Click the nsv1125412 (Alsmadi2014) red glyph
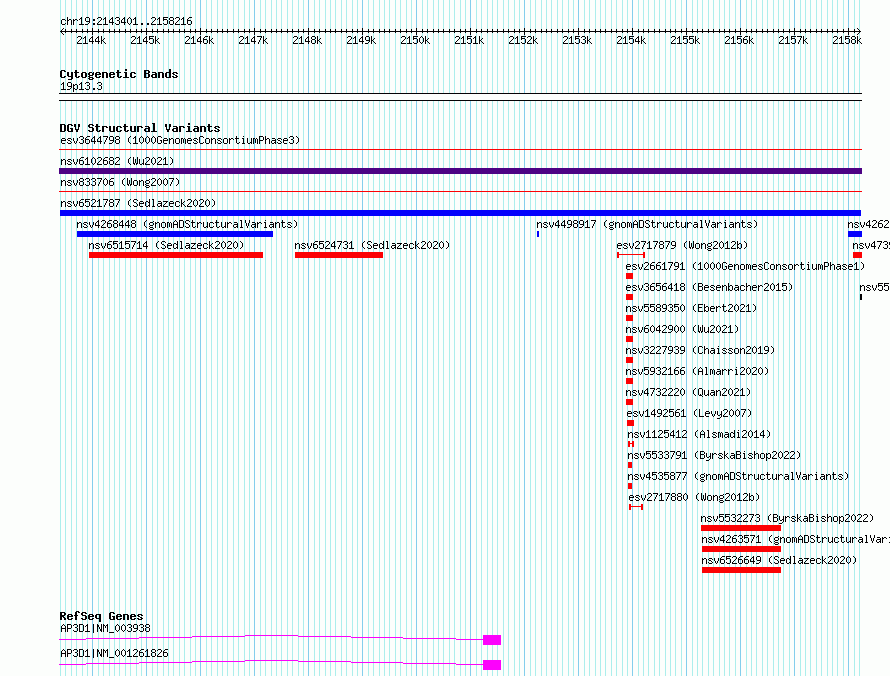 [631, 444]
